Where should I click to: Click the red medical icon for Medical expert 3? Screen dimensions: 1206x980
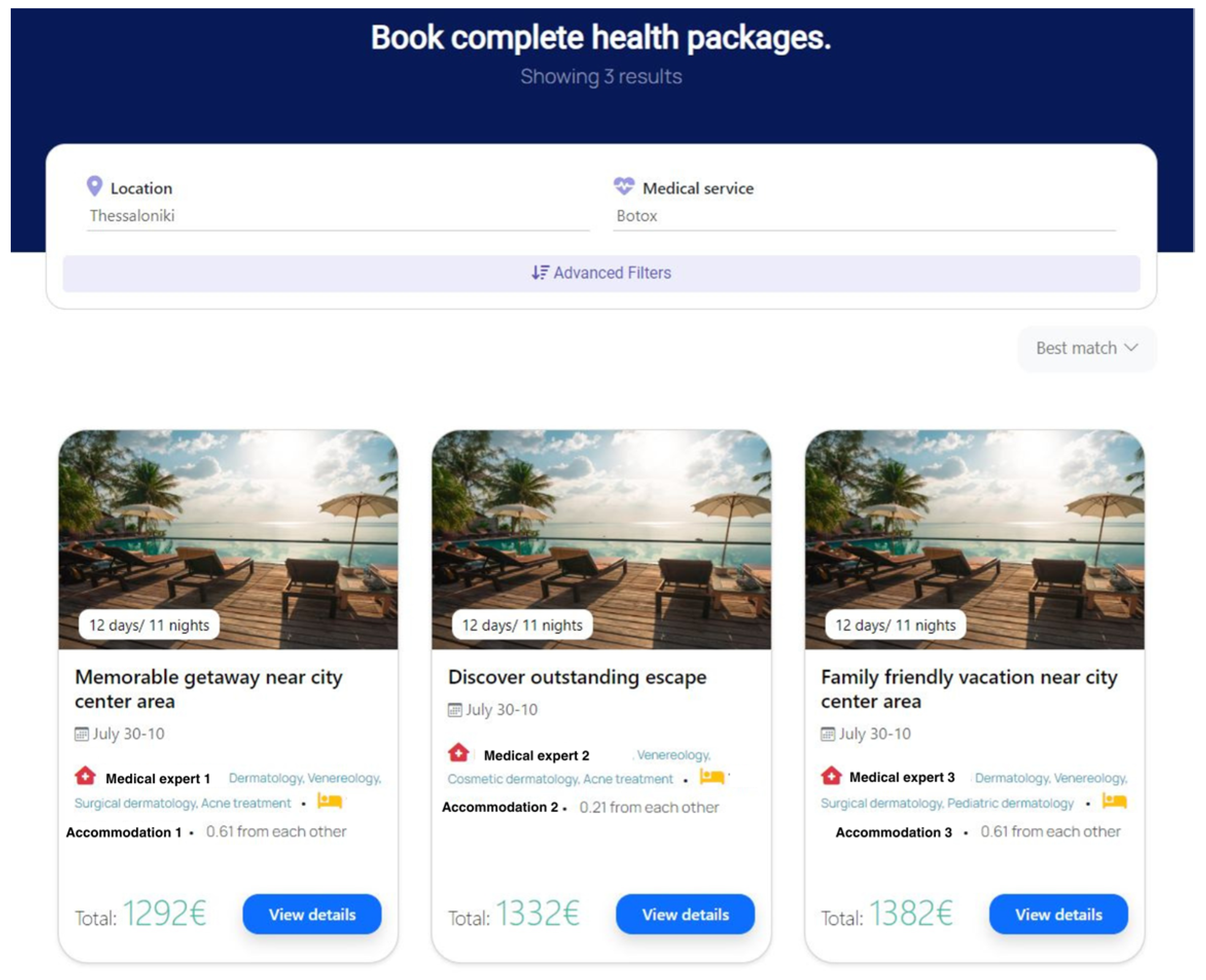(831, 776)
